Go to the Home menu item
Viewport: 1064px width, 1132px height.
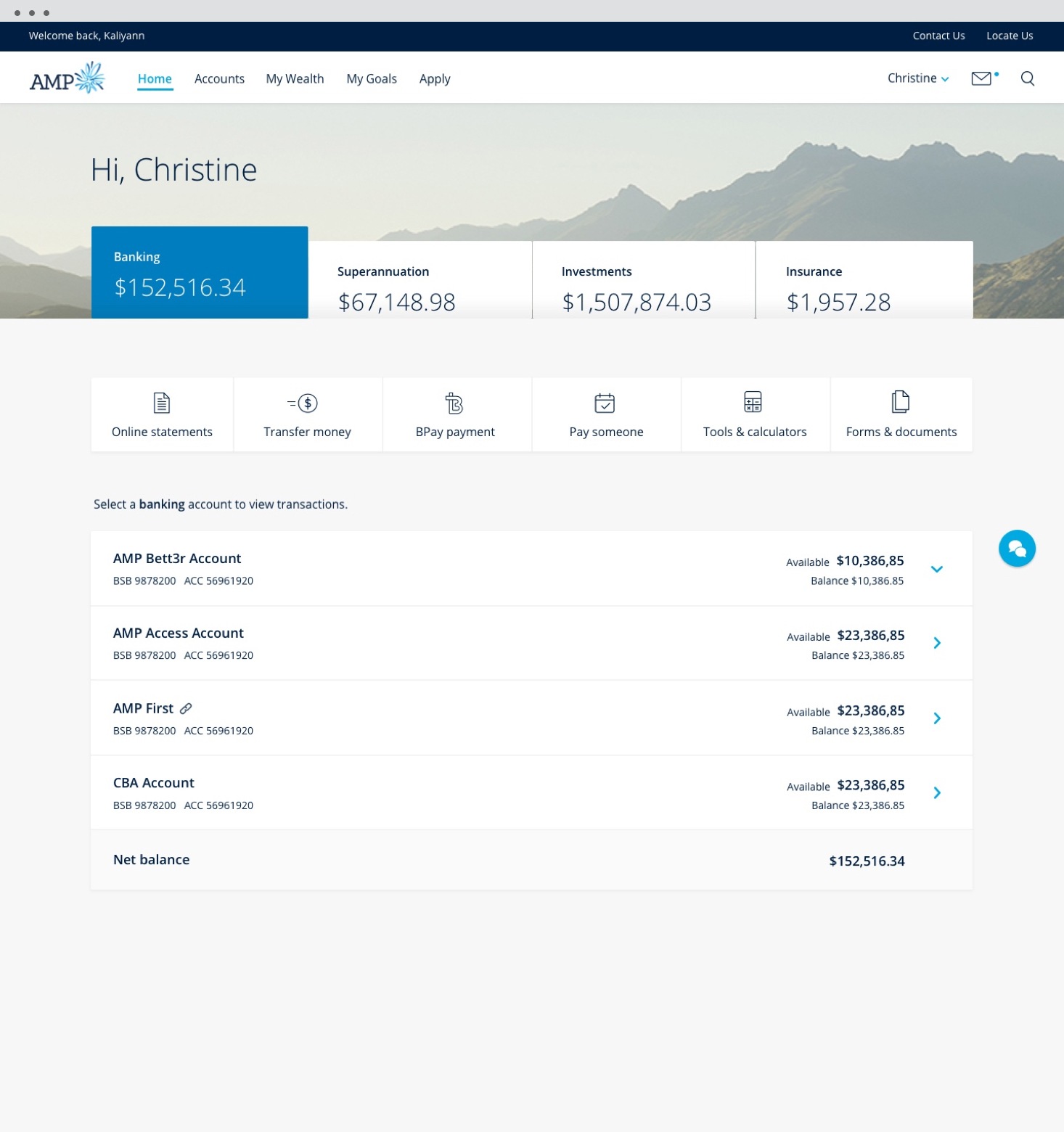coord(155,78)
